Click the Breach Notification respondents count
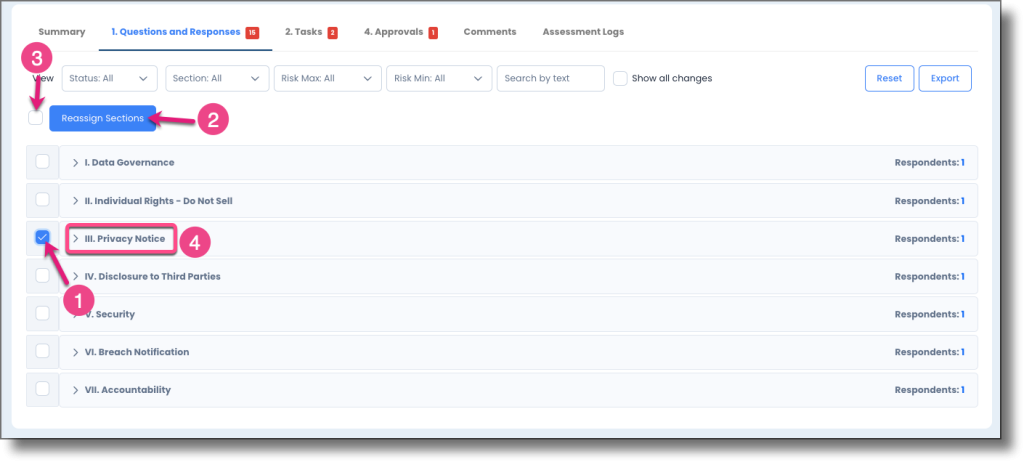 (x=963, y=352)
